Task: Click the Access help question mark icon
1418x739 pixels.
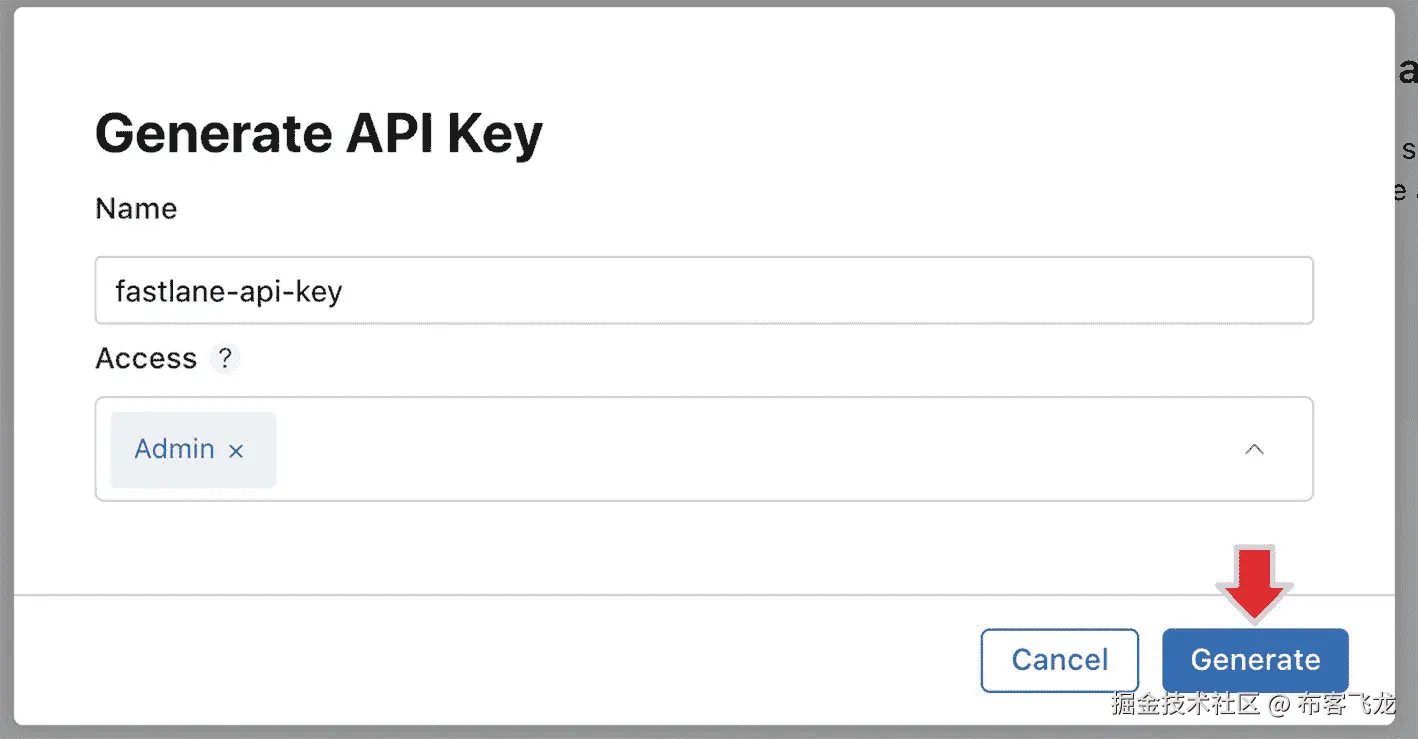Action: [225, 358]
